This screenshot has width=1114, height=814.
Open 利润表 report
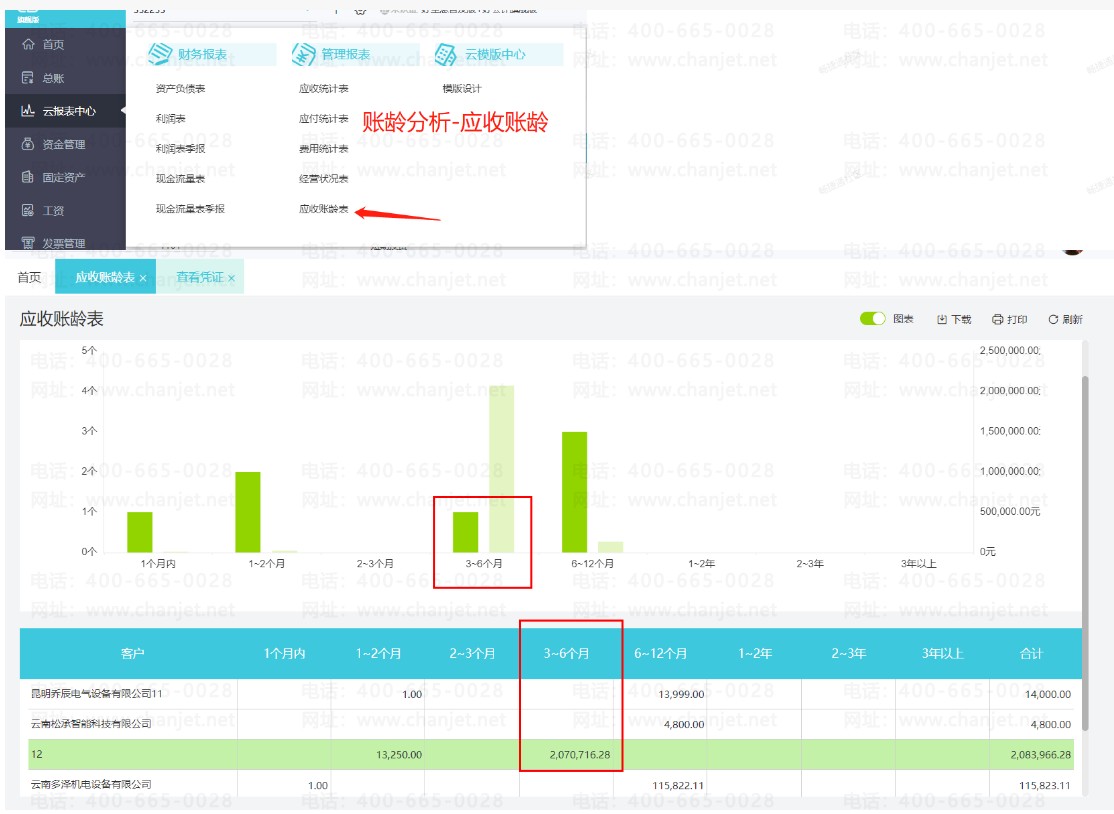coord(171,119)
